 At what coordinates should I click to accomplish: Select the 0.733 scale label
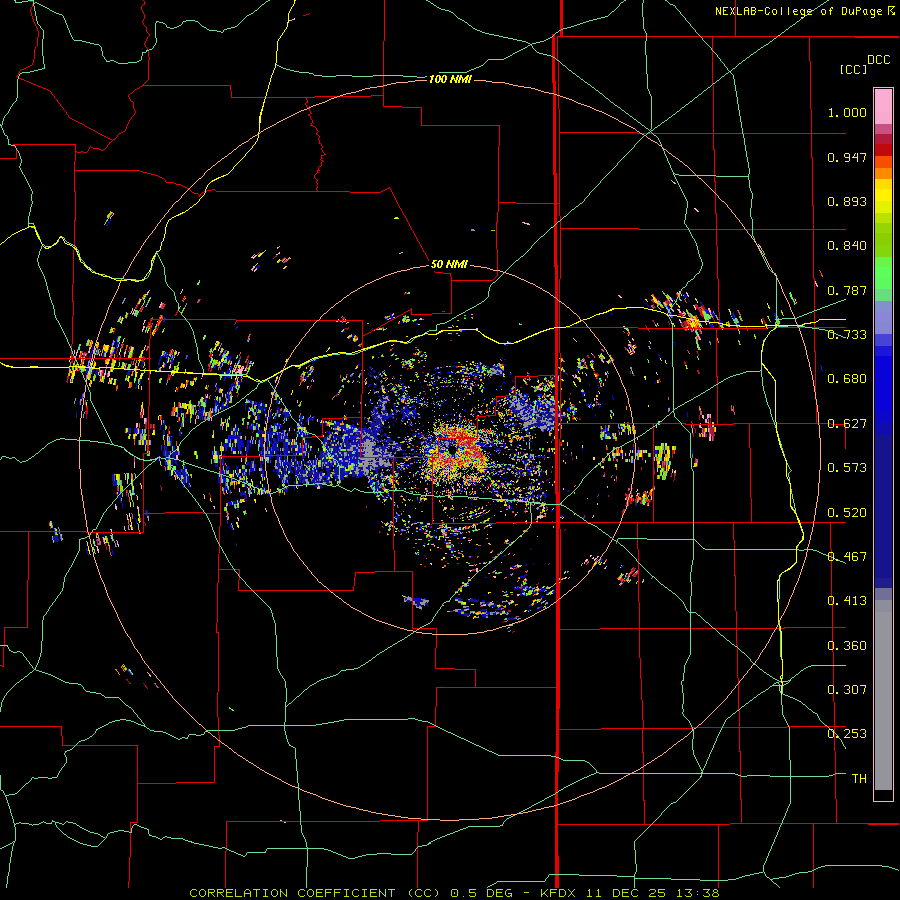pos(847,335)
